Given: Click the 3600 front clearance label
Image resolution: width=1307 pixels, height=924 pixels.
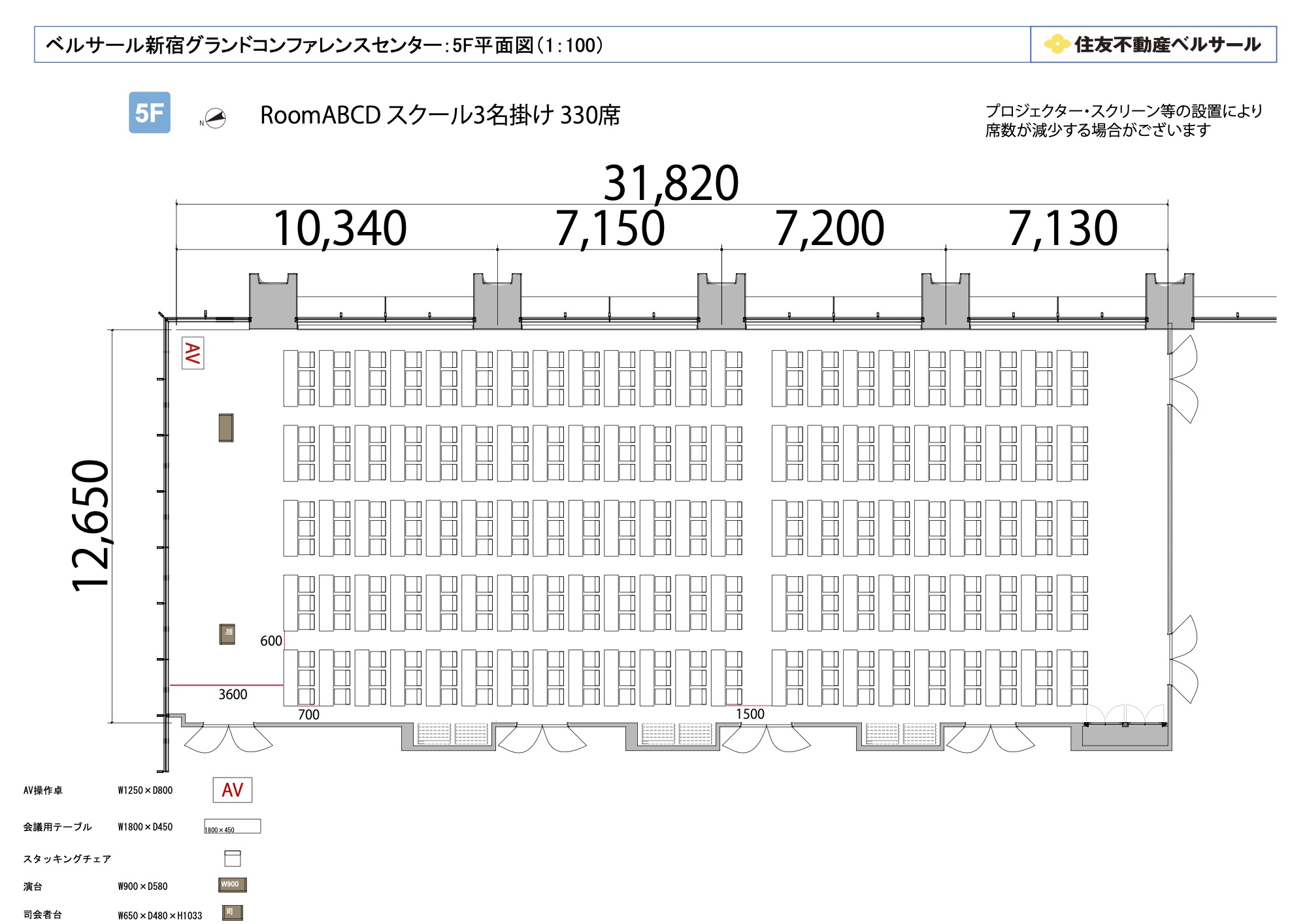Looking at the screenshot, I should click(x=233, y=695).
